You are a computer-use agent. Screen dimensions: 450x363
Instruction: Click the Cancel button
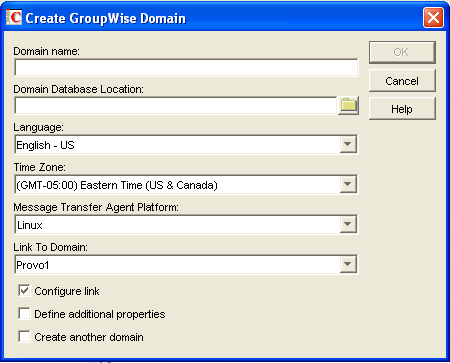(x=402, y=81)
